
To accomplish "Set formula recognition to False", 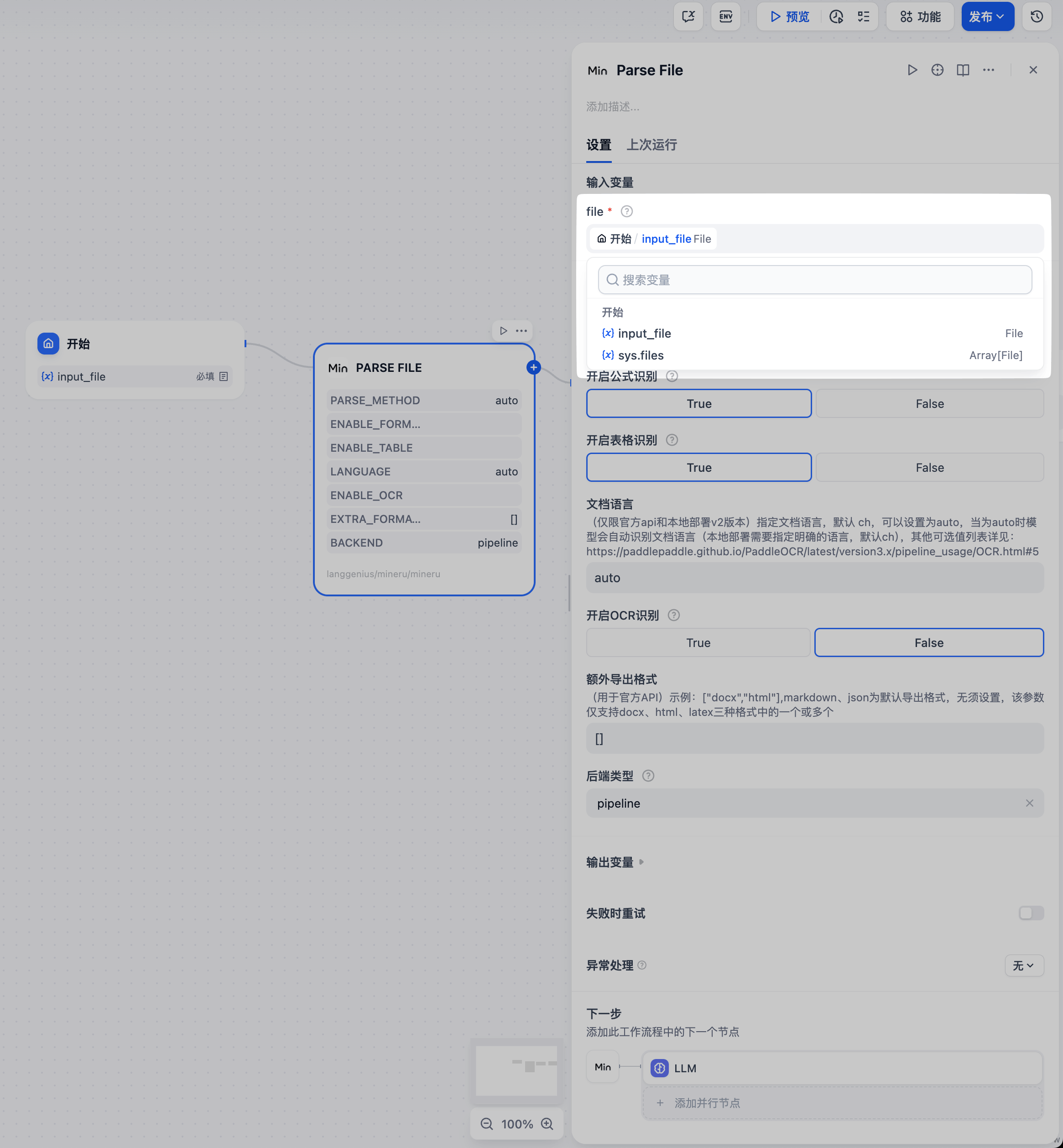I will point(929,404).
